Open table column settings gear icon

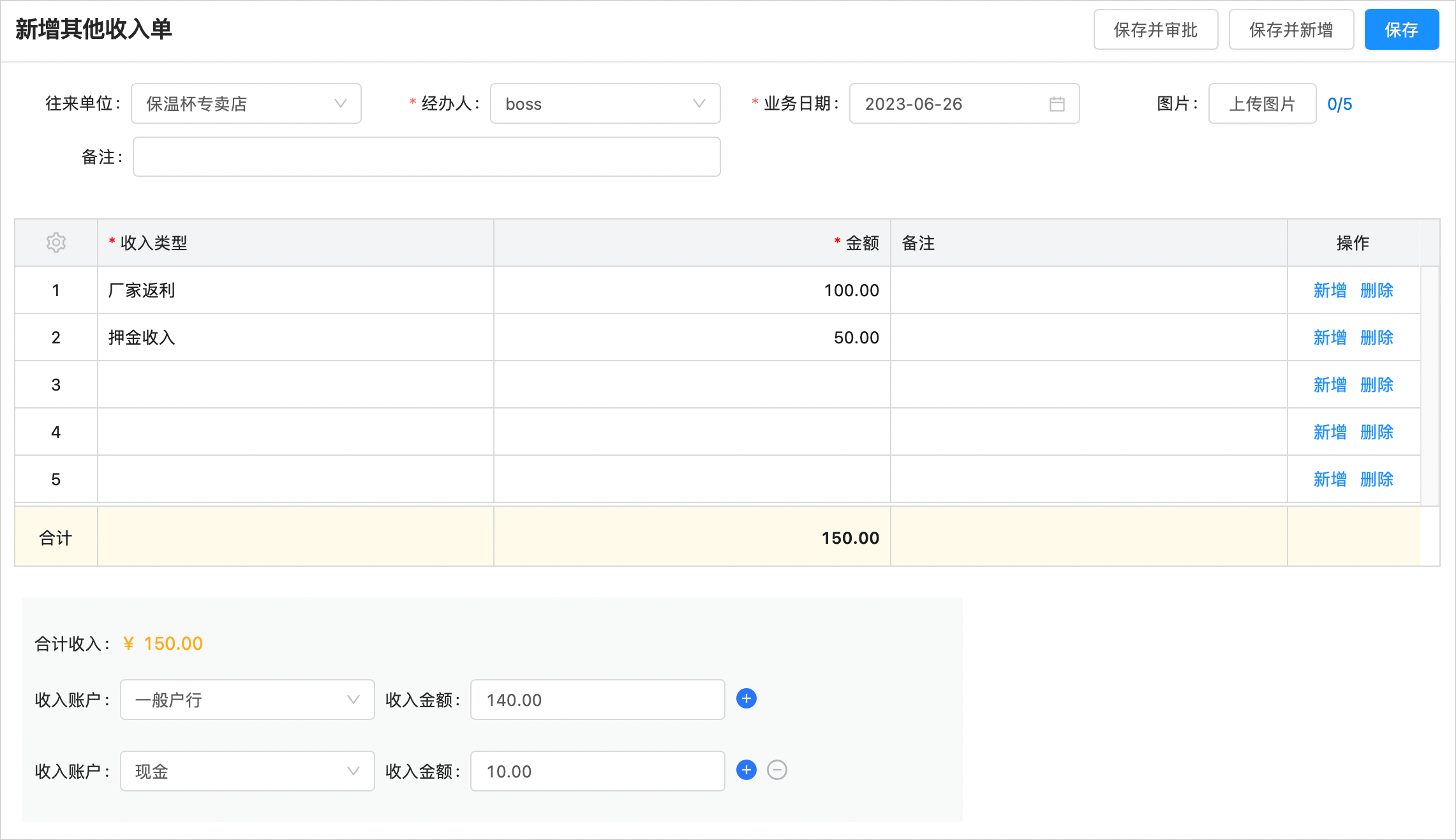(x=56, y=243)
